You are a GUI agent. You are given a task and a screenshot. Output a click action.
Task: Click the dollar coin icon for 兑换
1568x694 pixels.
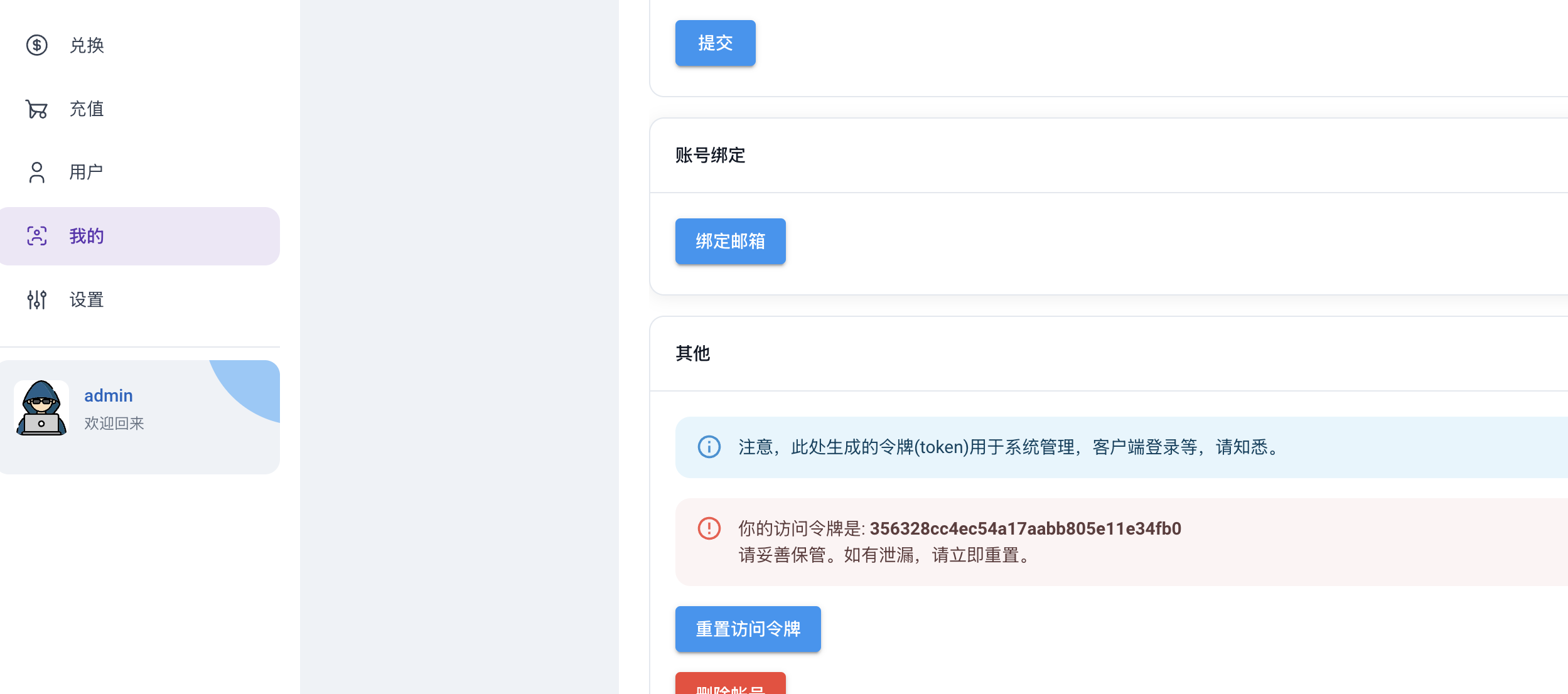pos(37,45)
